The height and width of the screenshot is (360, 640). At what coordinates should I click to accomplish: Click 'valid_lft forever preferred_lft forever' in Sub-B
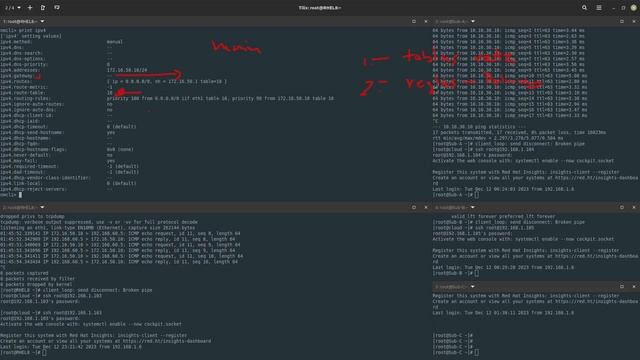click(x=503, y=216)
